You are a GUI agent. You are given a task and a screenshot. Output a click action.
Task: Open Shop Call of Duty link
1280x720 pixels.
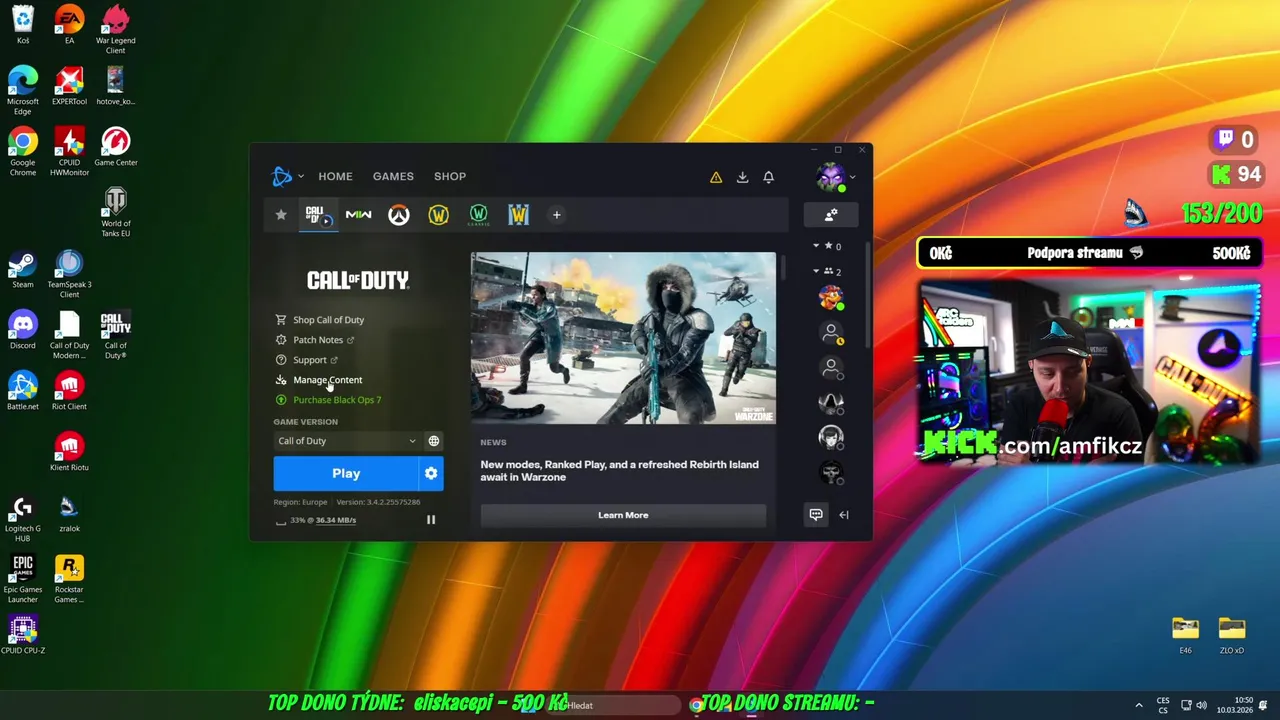(x=328, y=320)
